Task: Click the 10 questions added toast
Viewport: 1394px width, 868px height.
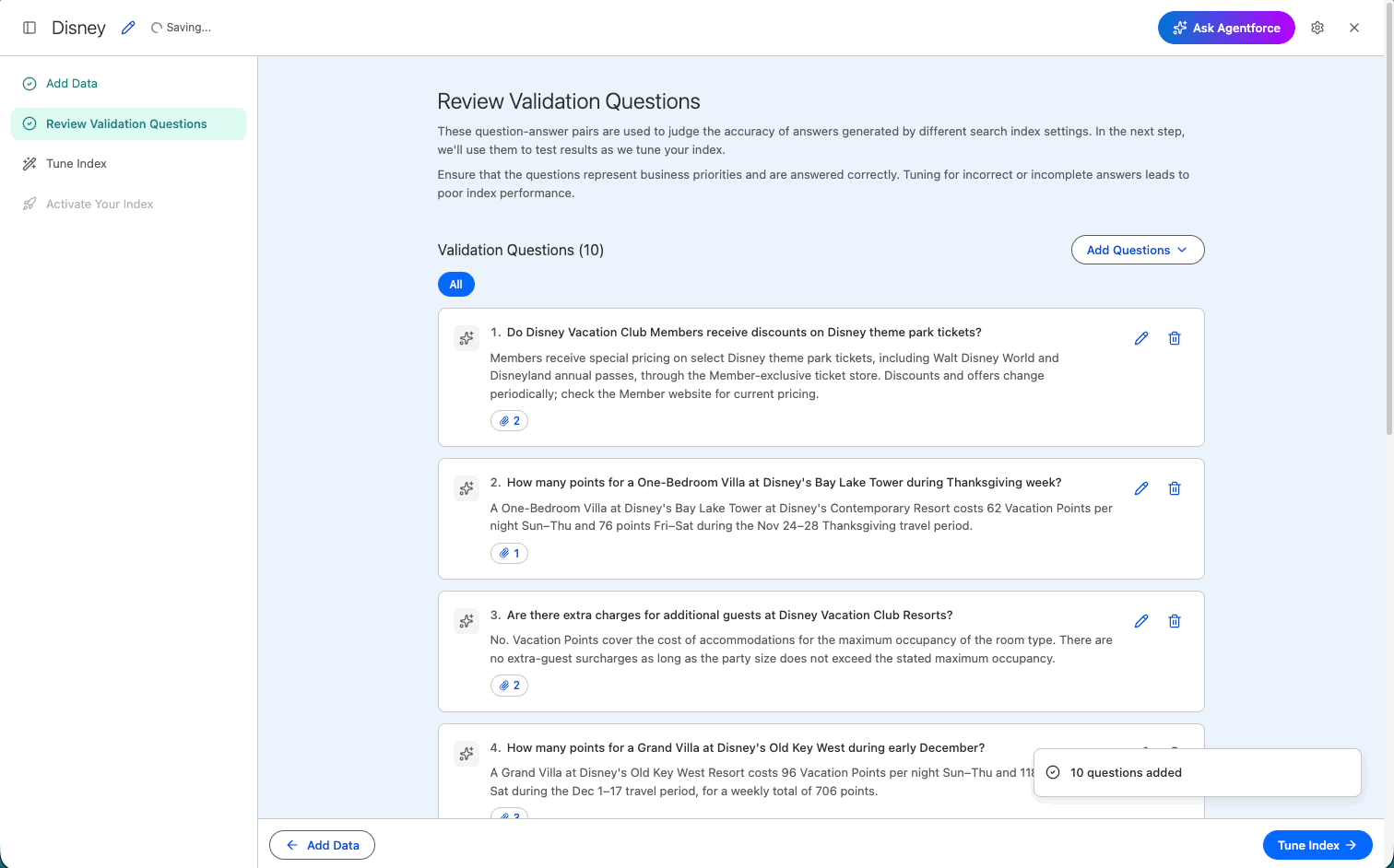Action: 1198,772
